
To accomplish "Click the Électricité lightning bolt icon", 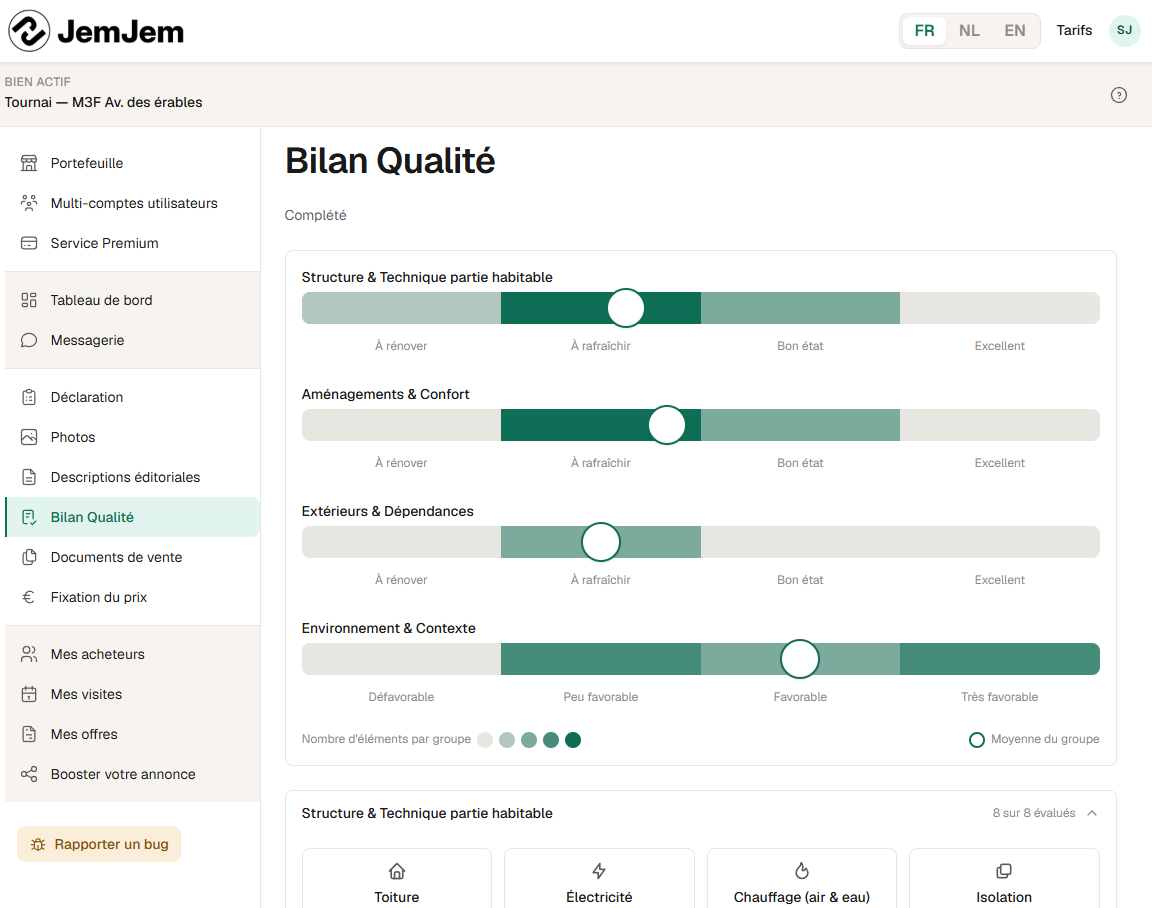I will click(599, 871).
